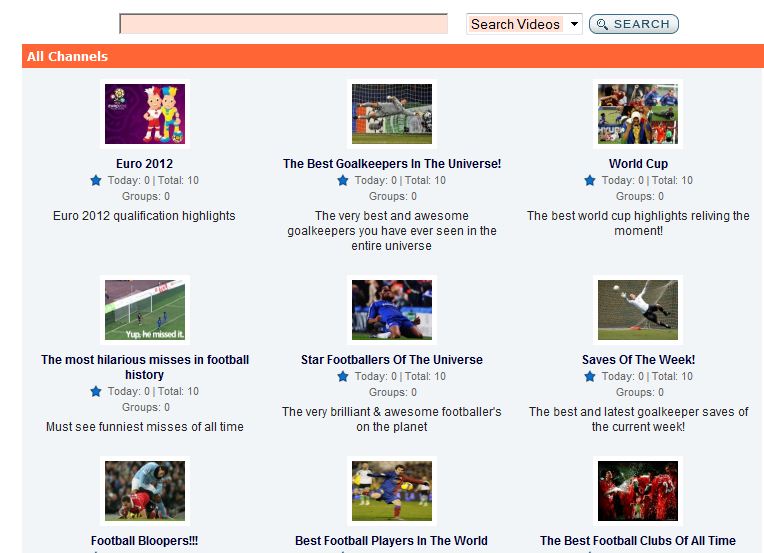Click the star icon under hilarious misses channel
764x553 pixels.
[96, 391]
